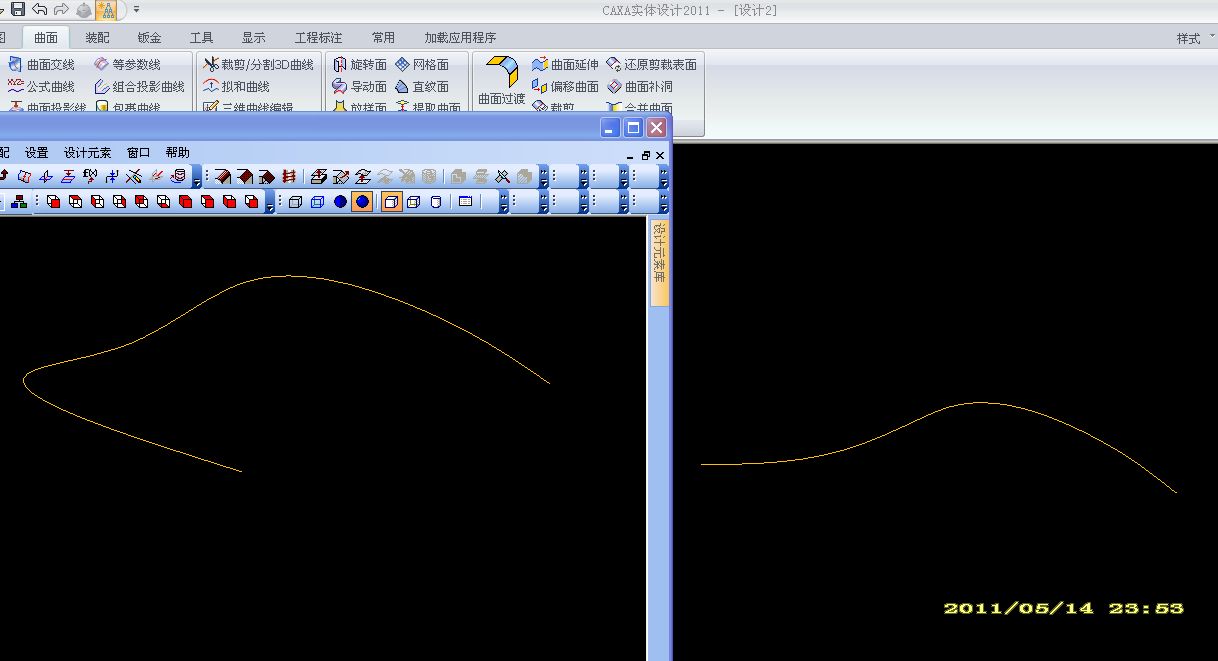This screenshot has width=1218, height=661.
Task: Click the 三维曲线编辑 tool
Action: (x=248, y=107)
